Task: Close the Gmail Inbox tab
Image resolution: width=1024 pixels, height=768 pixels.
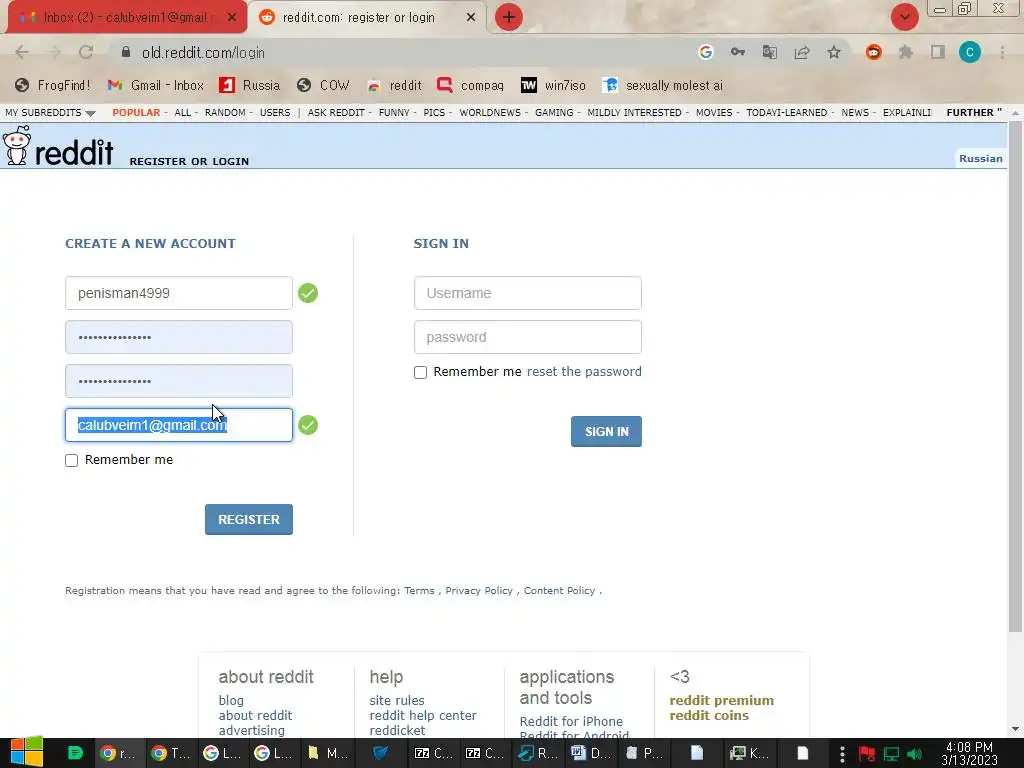Action: coord(232,18)
